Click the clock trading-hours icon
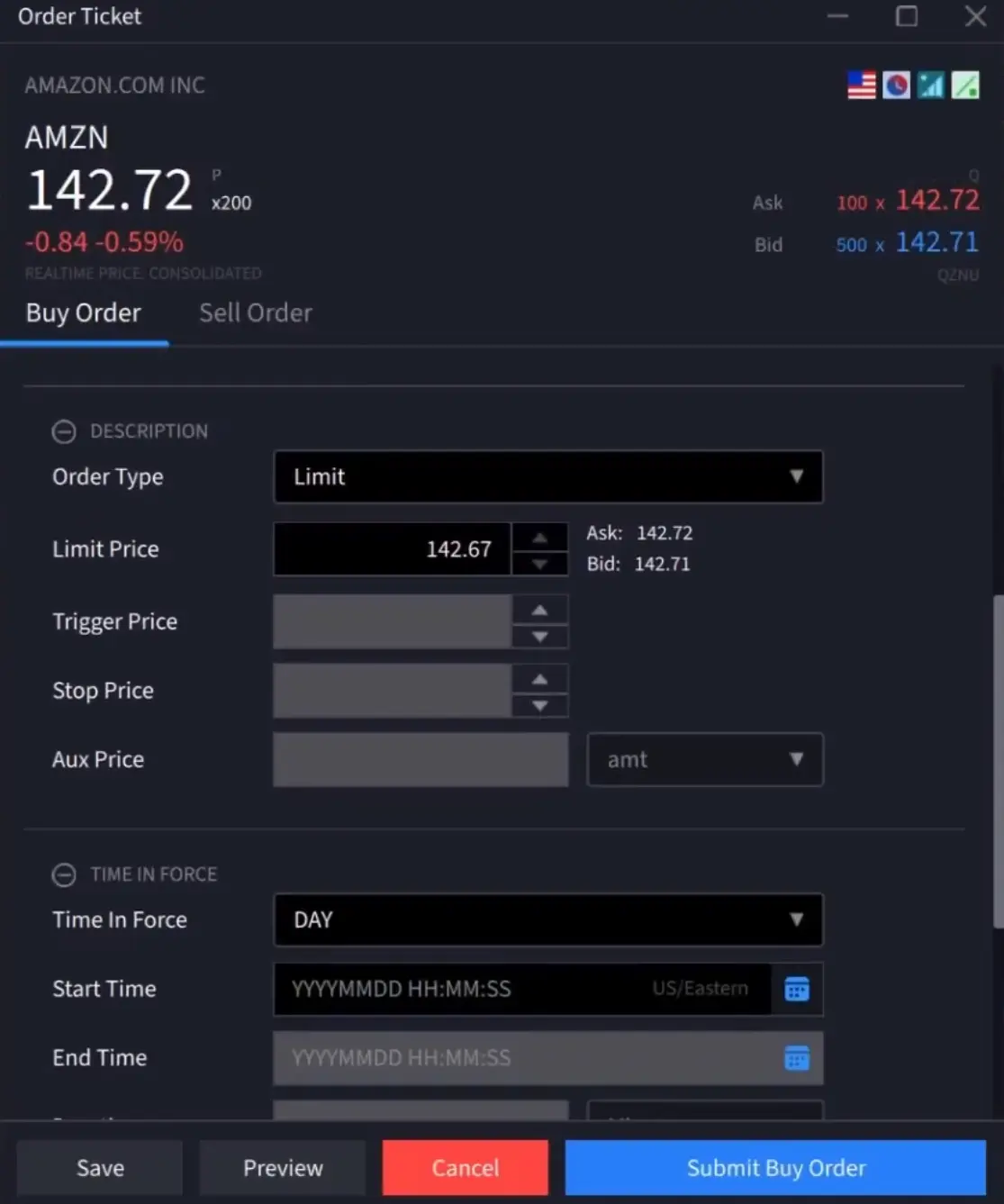The height and width of the screenshot is (1204, 1004). tap(896, 86)
